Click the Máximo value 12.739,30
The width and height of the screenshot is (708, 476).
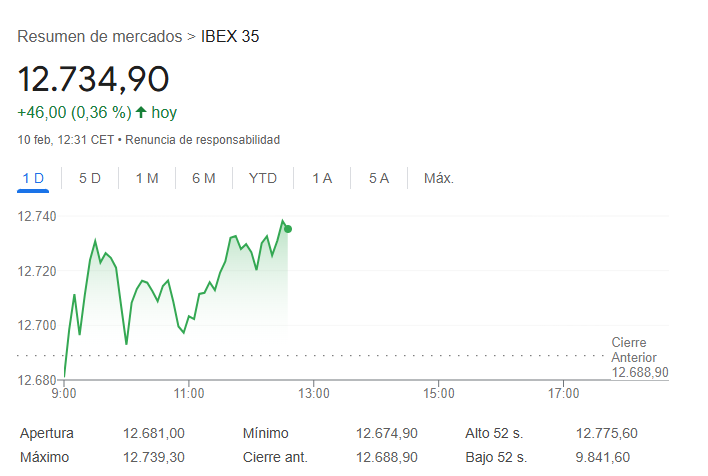(x=154, y=457)
